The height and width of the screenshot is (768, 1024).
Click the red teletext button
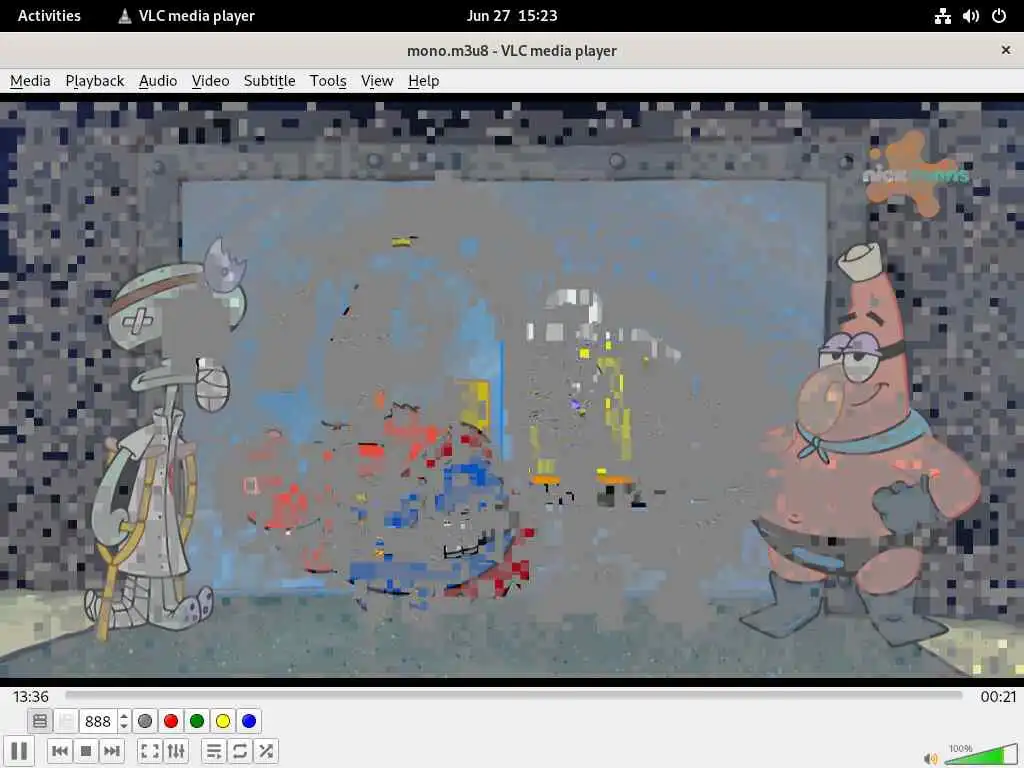171,721
